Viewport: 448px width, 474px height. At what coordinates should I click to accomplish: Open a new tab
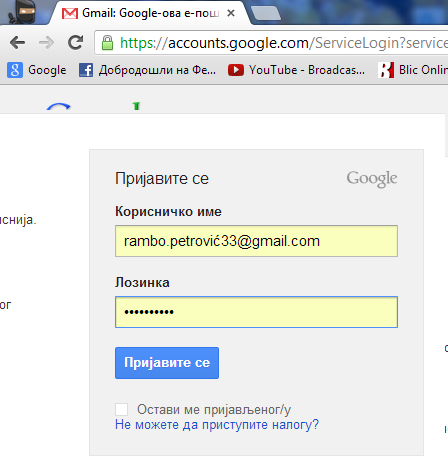click(x=266, y=13)
